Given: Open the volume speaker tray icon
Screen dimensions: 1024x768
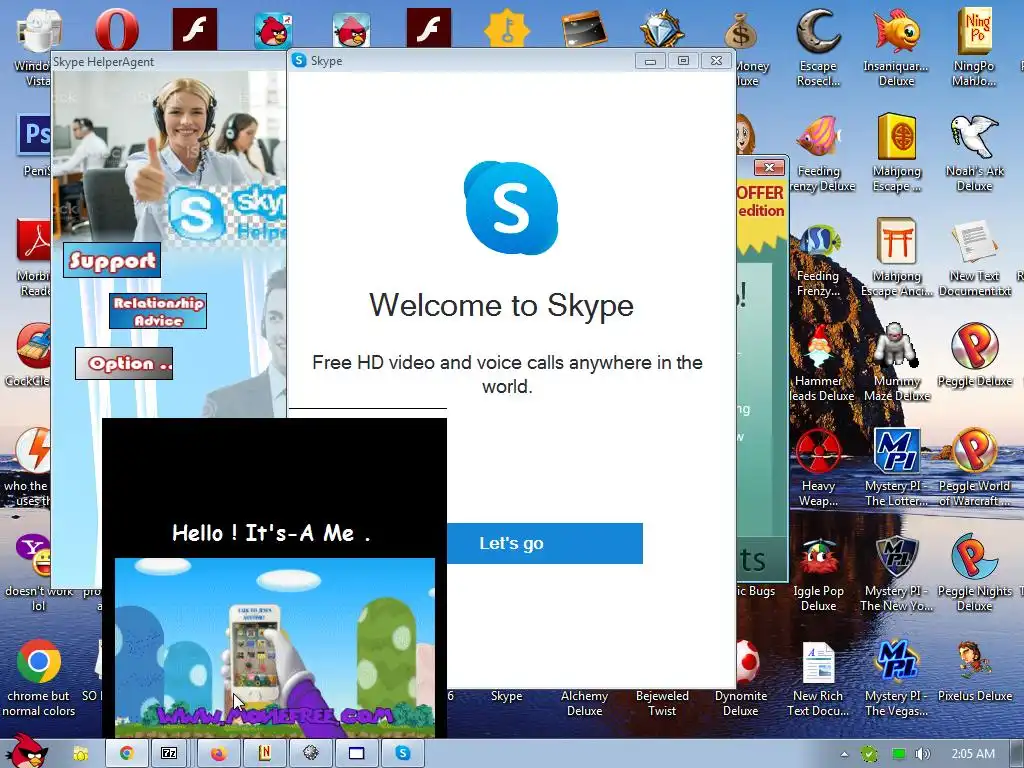Looking at the screenshot, I should pos(923,754).
